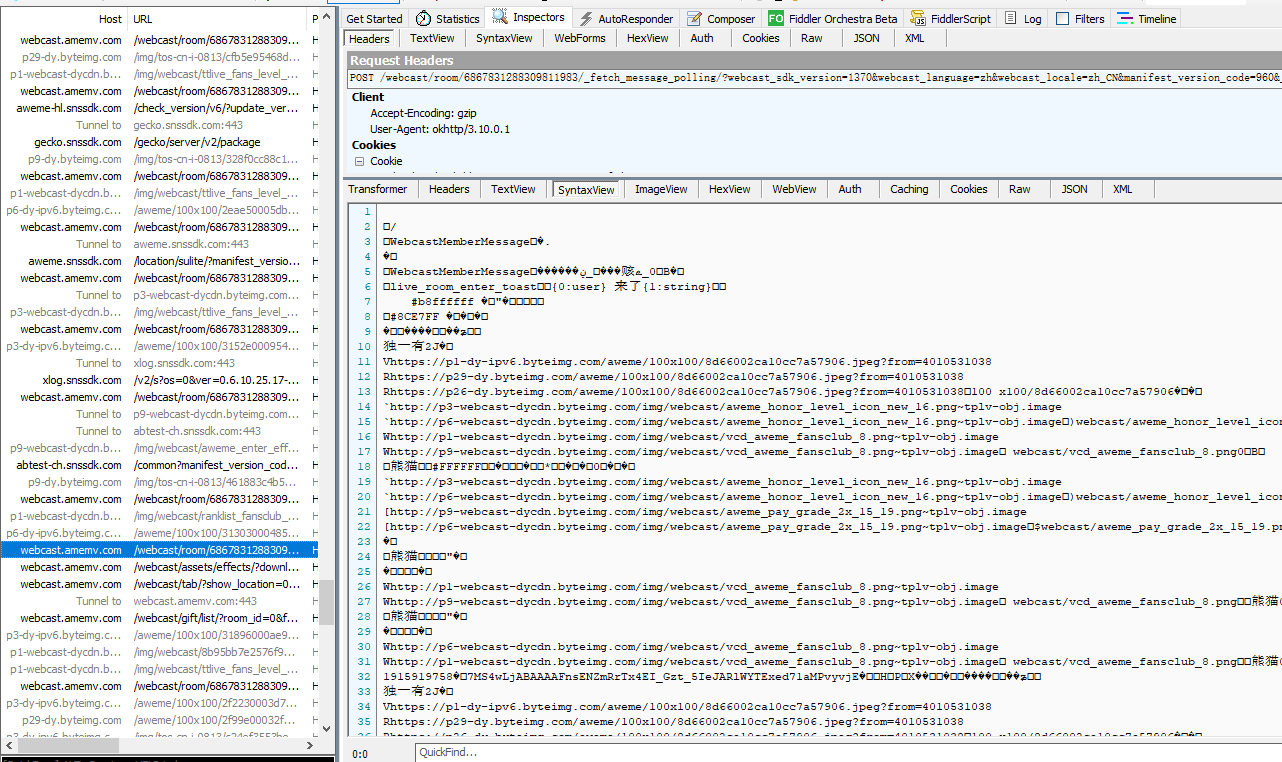Select request WebForms inspector tab
1282x762 pixels.
point(580,38)
